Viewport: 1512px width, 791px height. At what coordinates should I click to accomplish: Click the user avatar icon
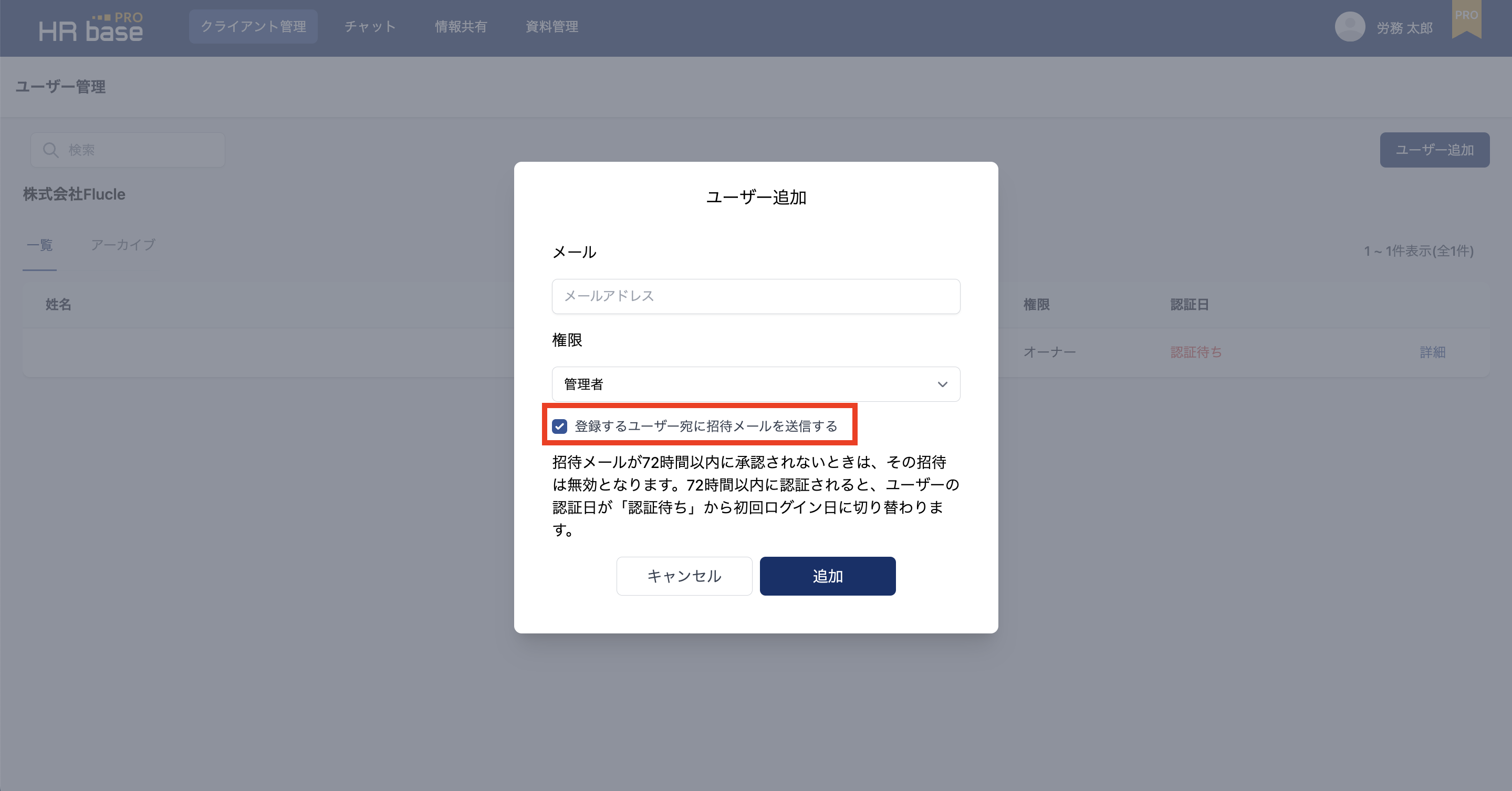(x=1349, y=27)
